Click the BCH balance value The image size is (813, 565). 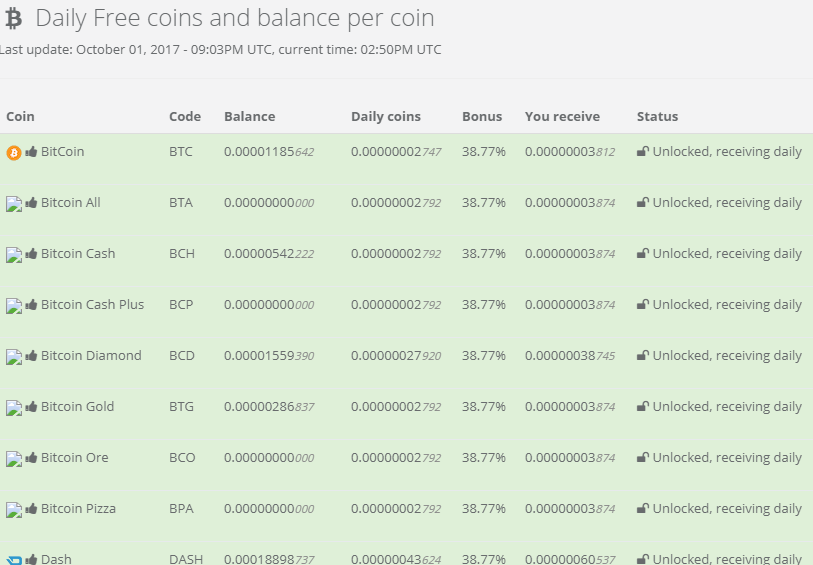tap(269, 253)
